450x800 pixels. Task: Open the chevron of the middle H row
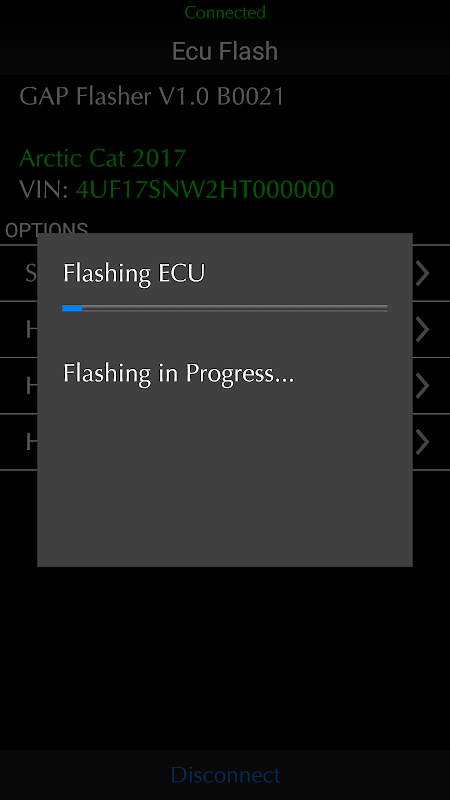point(423,386)
